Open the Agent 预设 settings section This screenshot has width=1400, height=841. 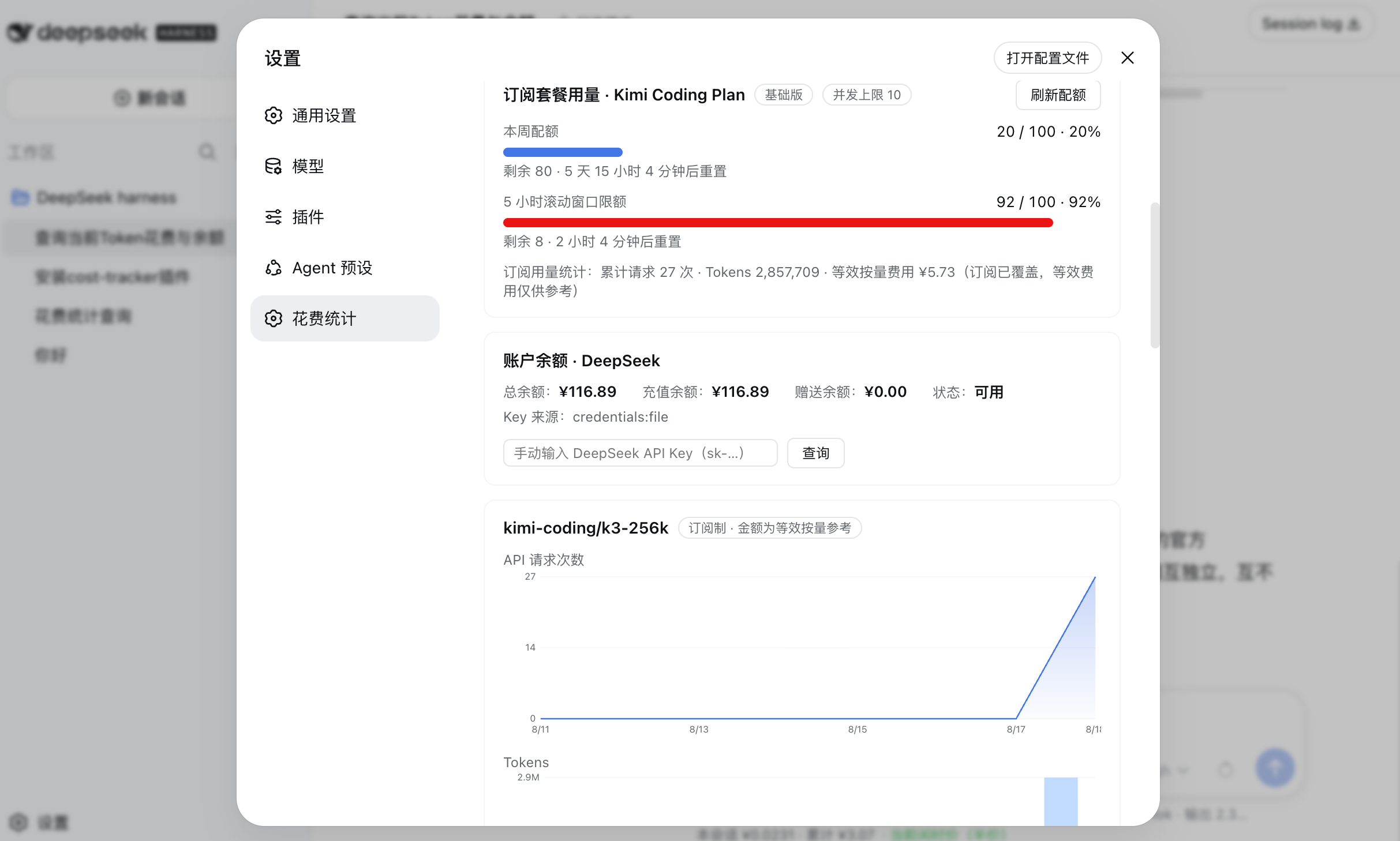click(345, 268)
